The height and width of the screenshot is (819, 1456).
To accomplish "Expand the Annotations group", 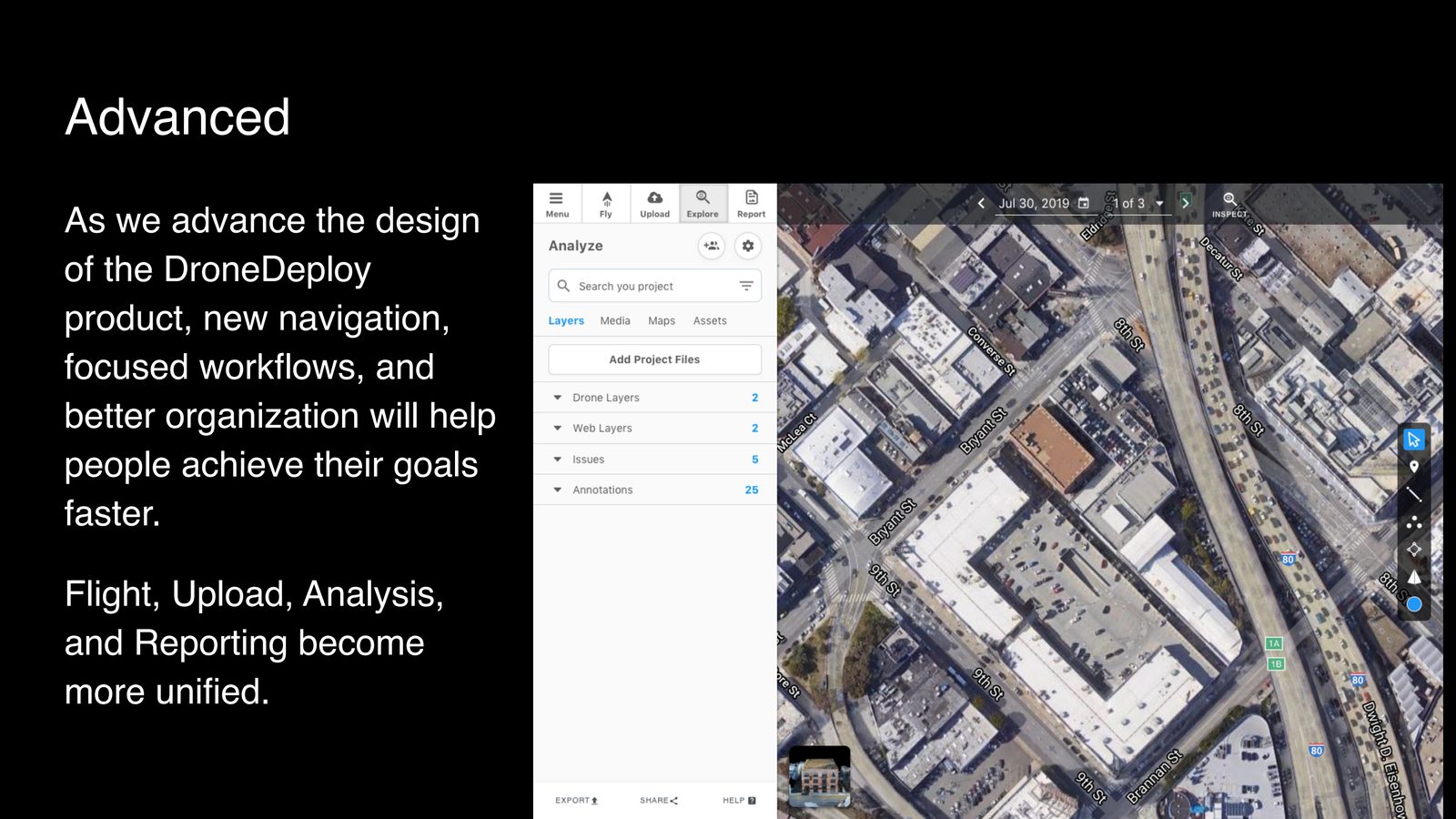I will 654,490.
